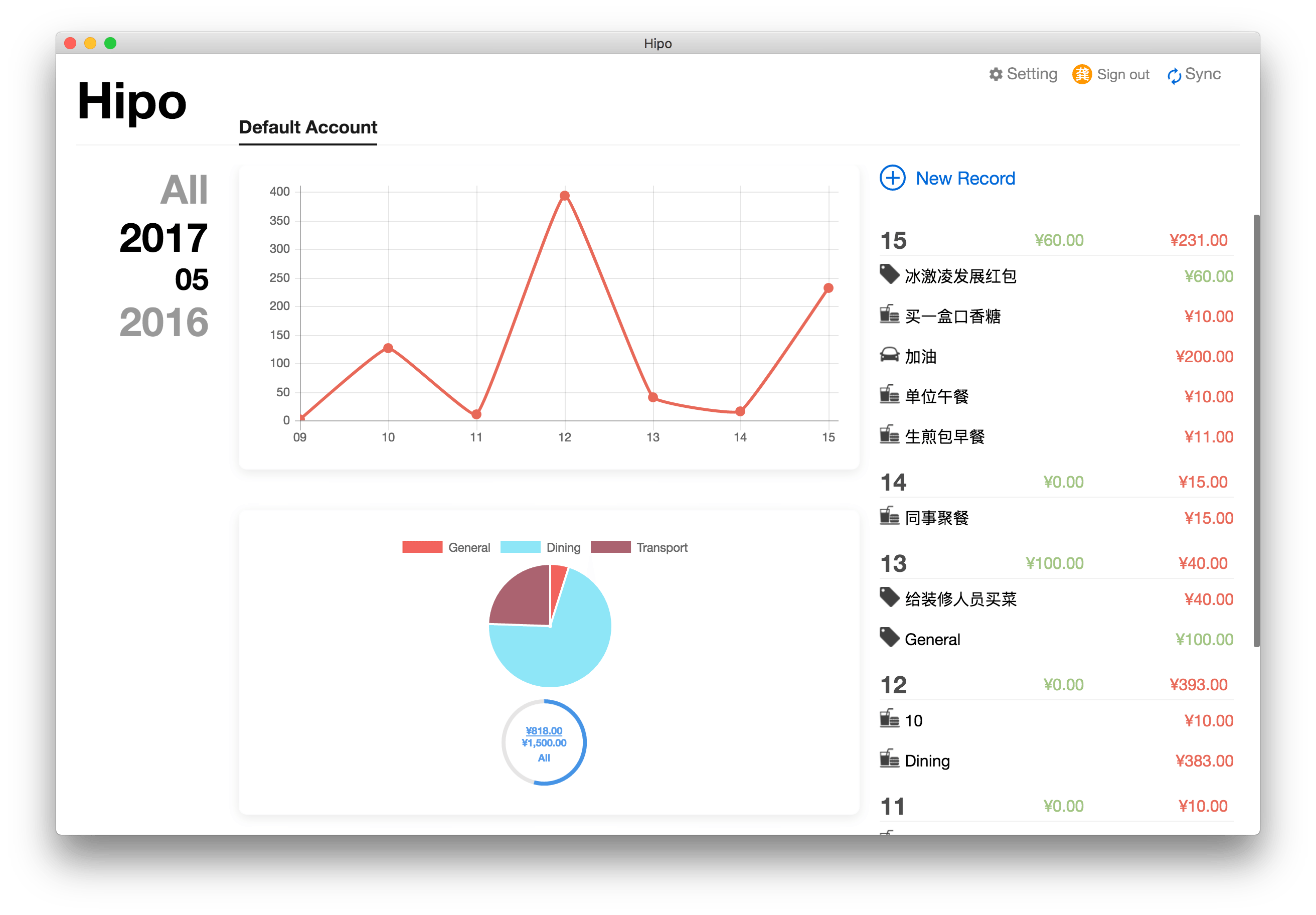1316x915 pixels.
Task: Select the Default Account tab
Action: pos(308,127)
